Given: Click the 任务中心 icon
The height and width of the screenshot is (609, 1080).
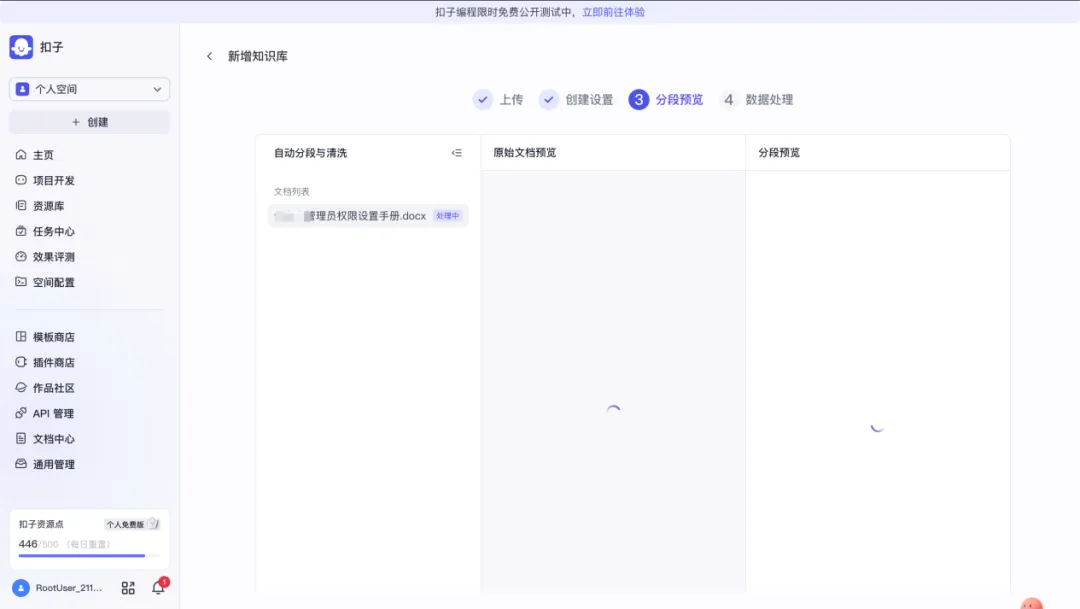Looking at the screenshot, I should tap(21, 231).
